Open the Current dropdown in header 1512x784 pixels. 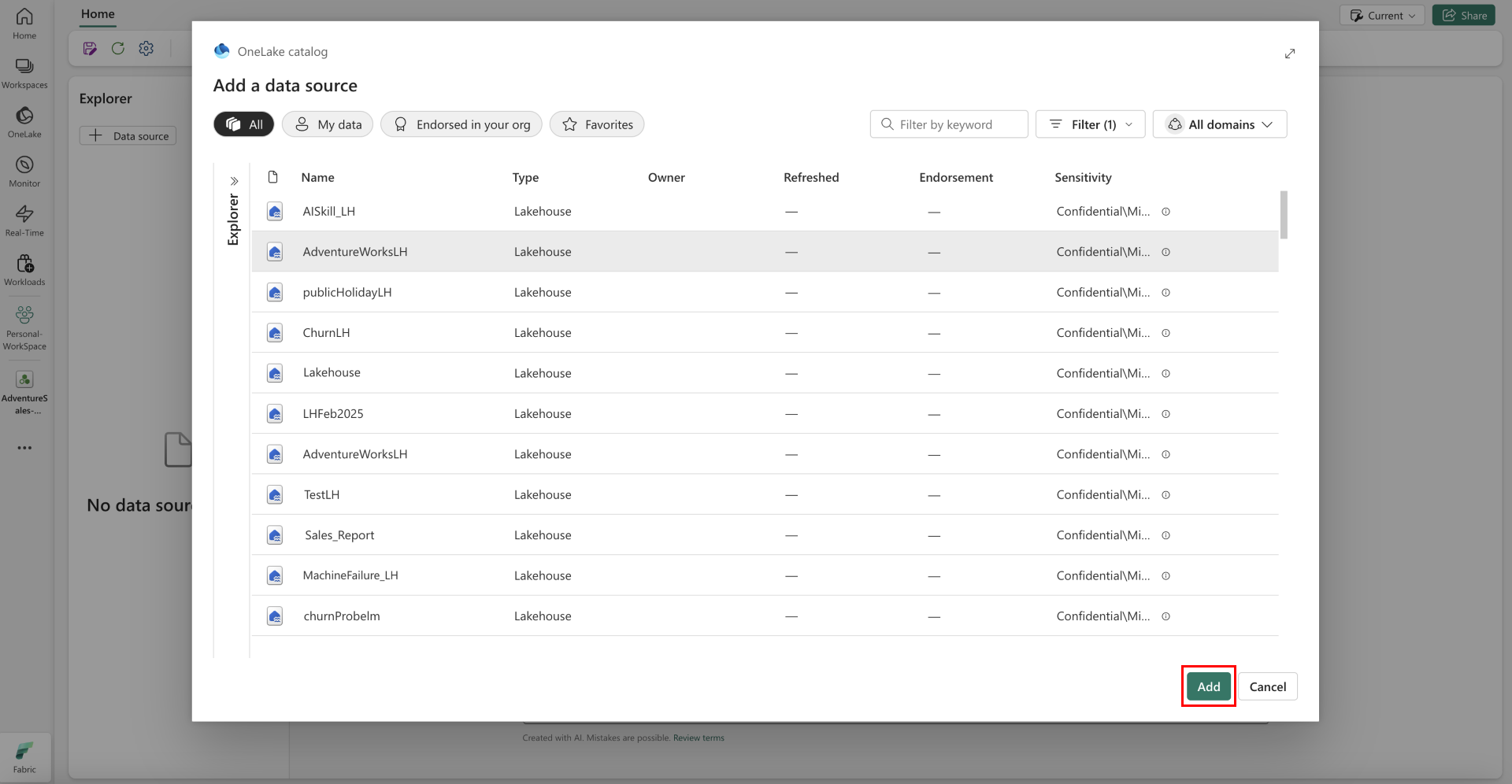pos(1382,16)
